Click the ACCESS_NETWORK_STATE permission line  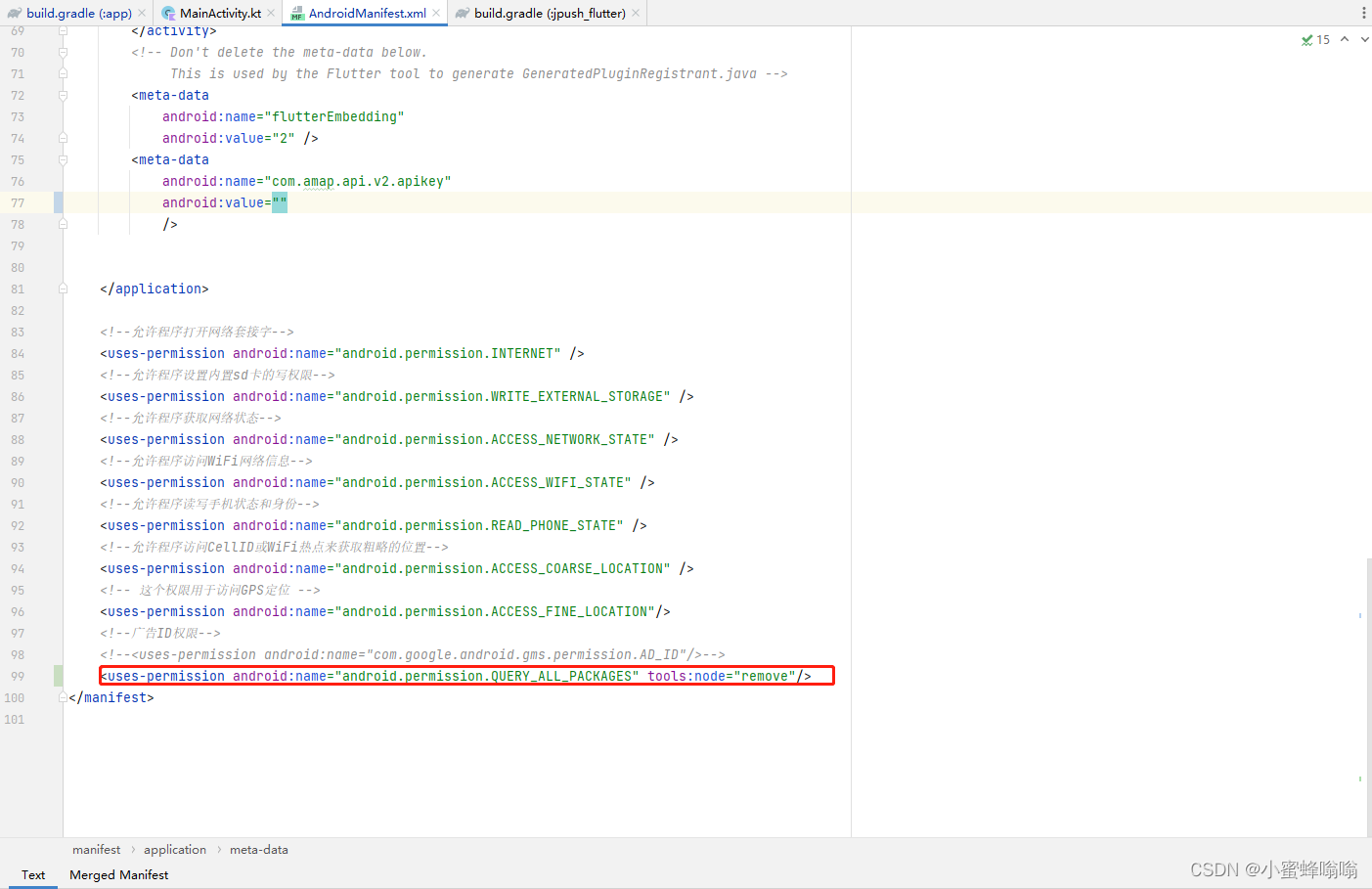389,440
